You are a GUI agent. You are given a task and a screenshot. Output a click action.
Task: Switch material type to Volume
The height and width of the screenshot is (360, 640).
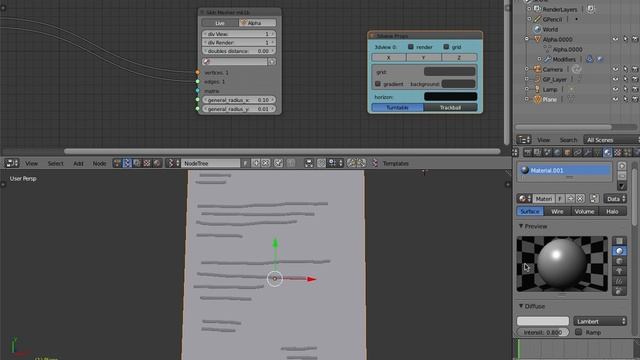coord(584,211)
